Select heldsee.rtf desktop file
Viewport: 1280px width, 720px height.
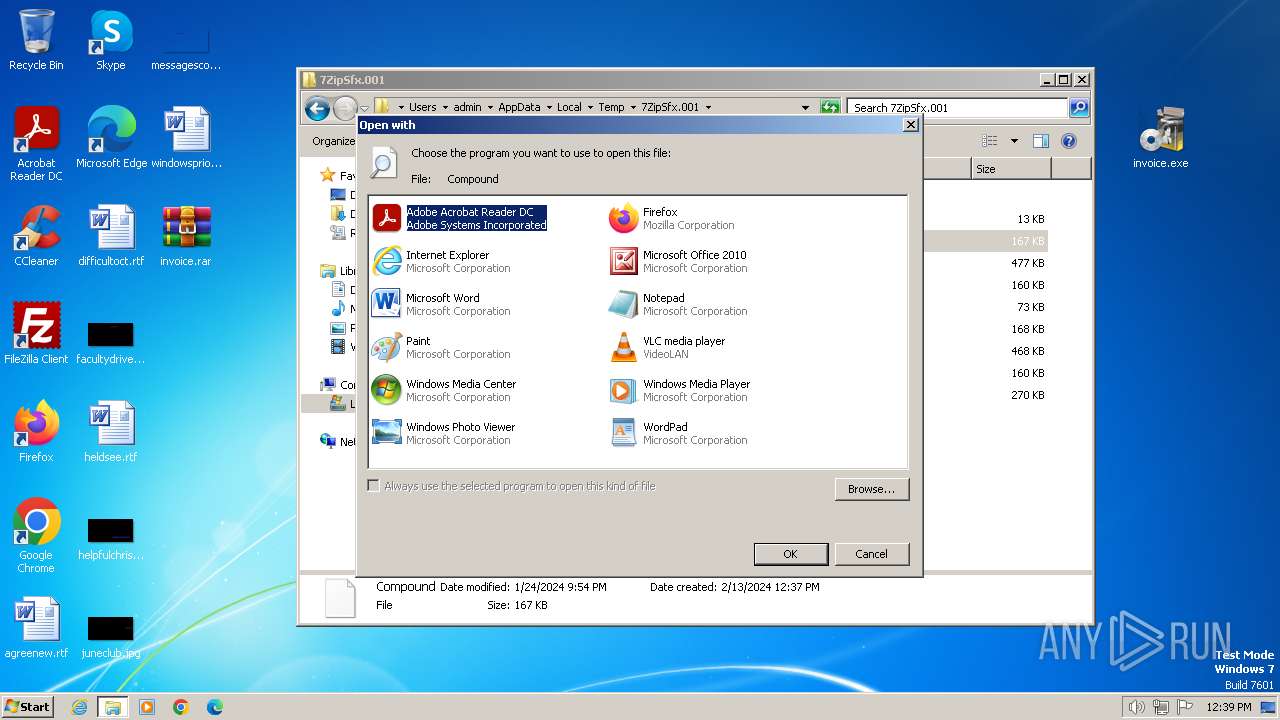click(x=111, y=432)
